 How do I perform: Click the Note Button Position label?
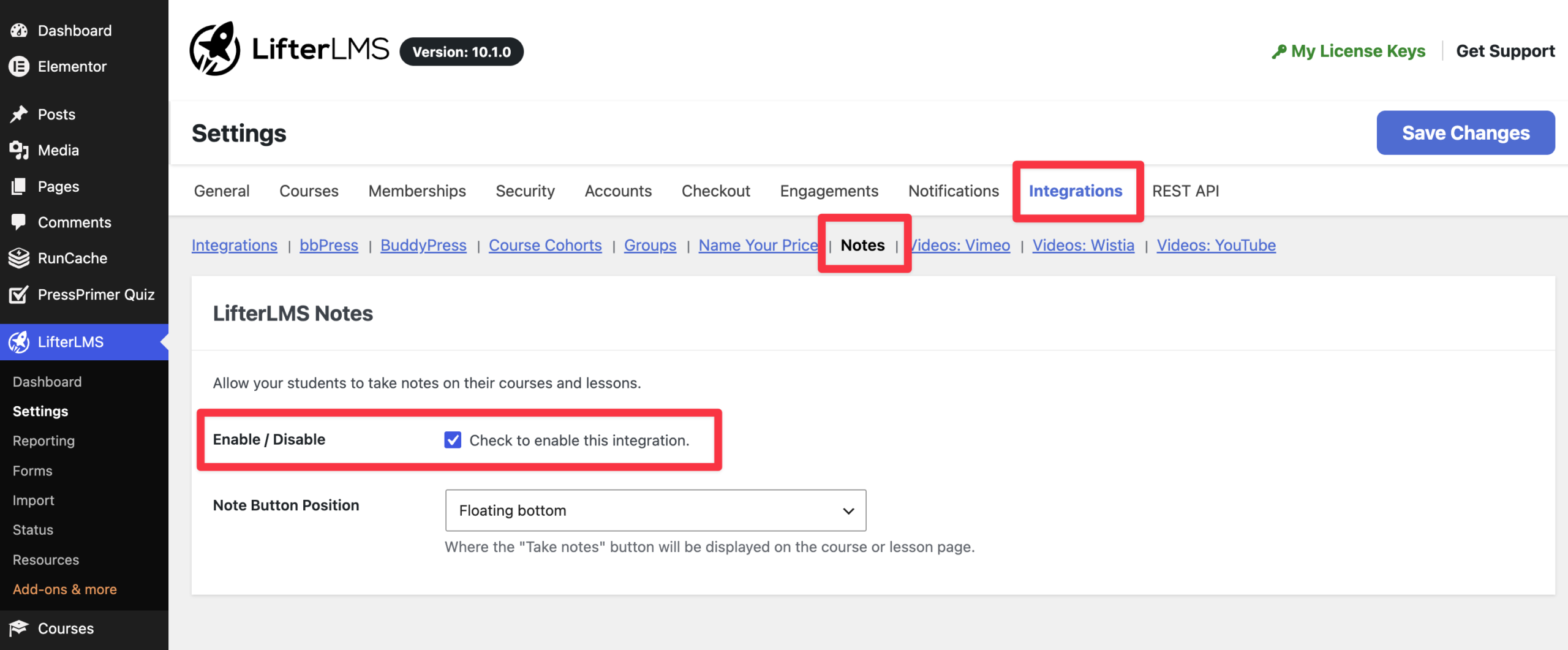(286, 505)
